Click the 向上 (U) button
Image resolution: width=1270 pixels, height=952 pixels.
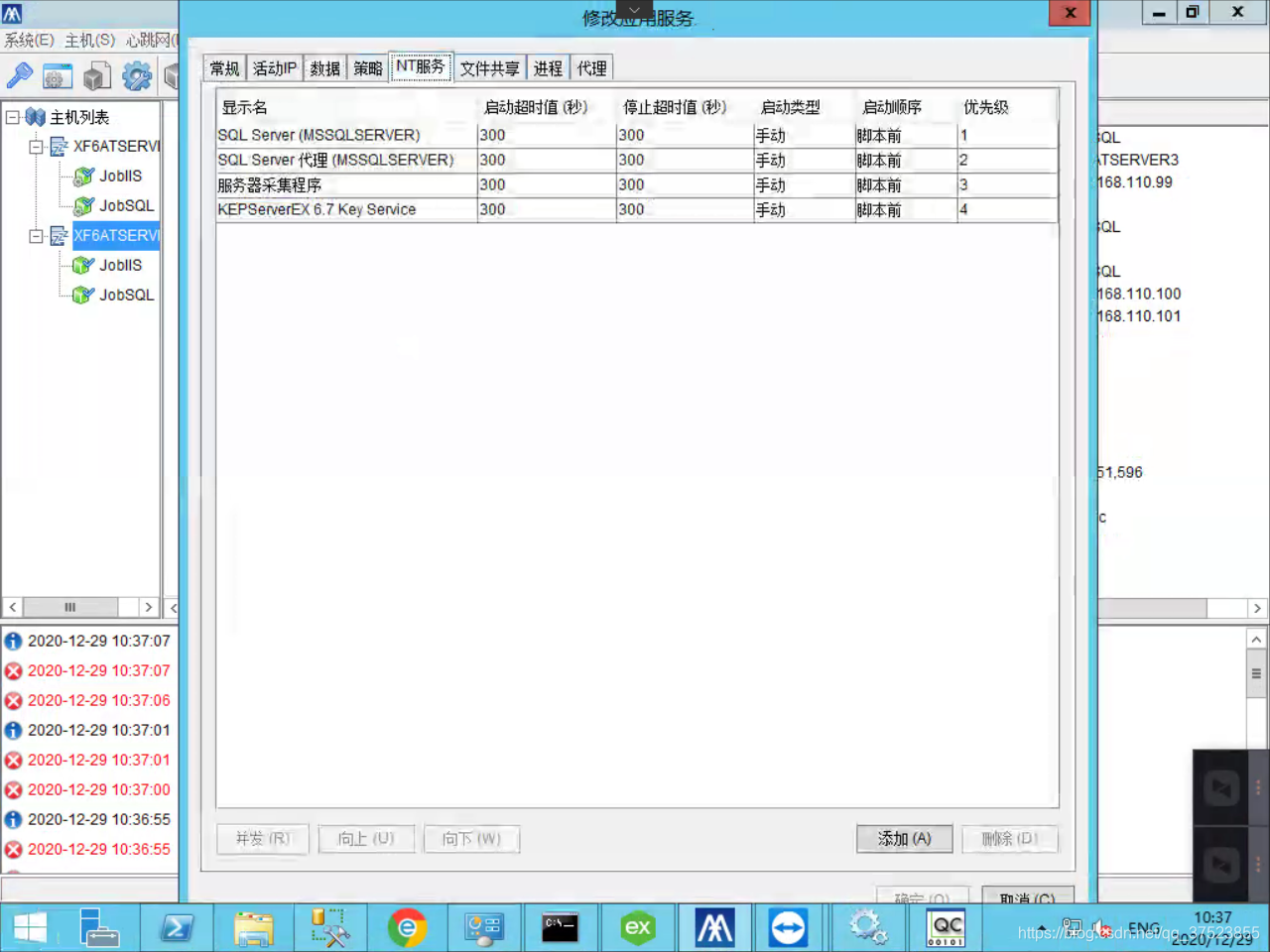point(366,839)
